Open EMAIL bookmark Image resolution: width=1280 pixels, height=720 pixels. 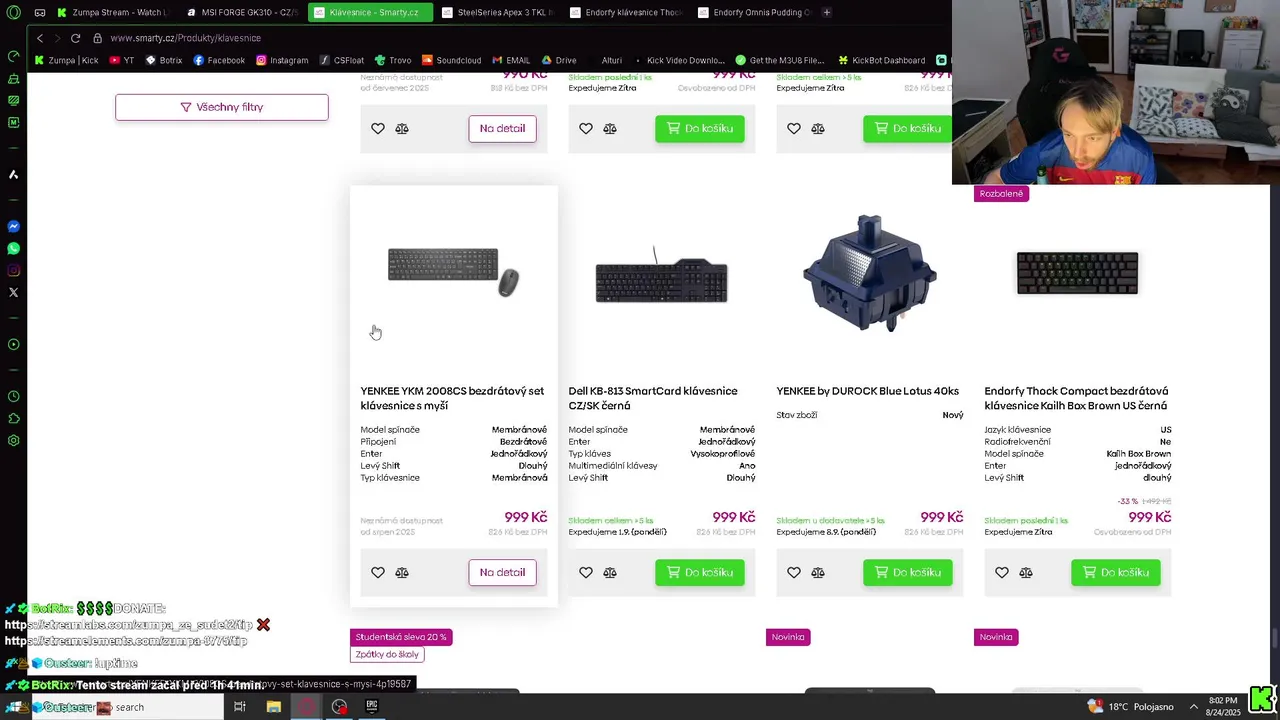[511, 60]
